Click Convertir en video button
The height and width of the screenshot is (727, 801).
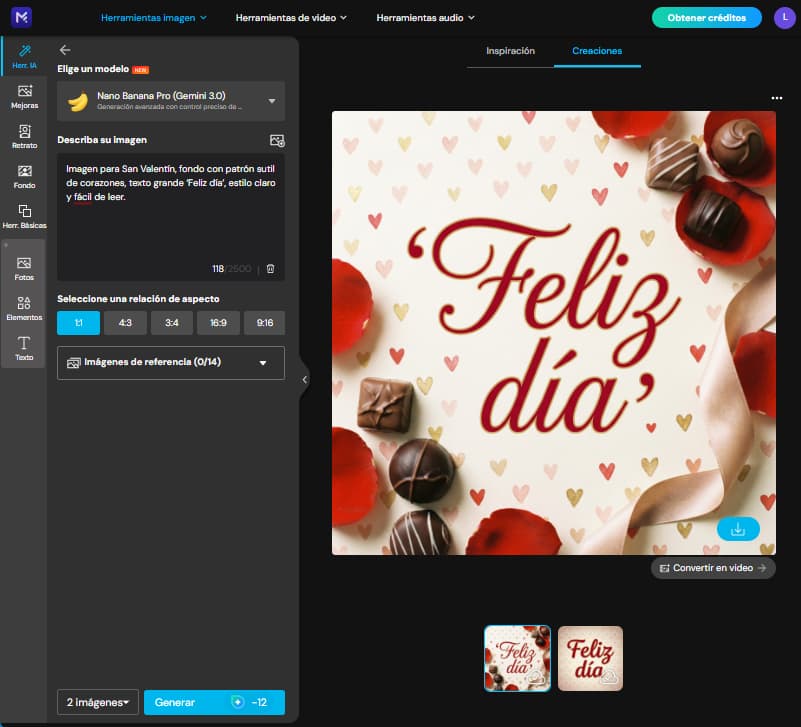tap(713, 568)
